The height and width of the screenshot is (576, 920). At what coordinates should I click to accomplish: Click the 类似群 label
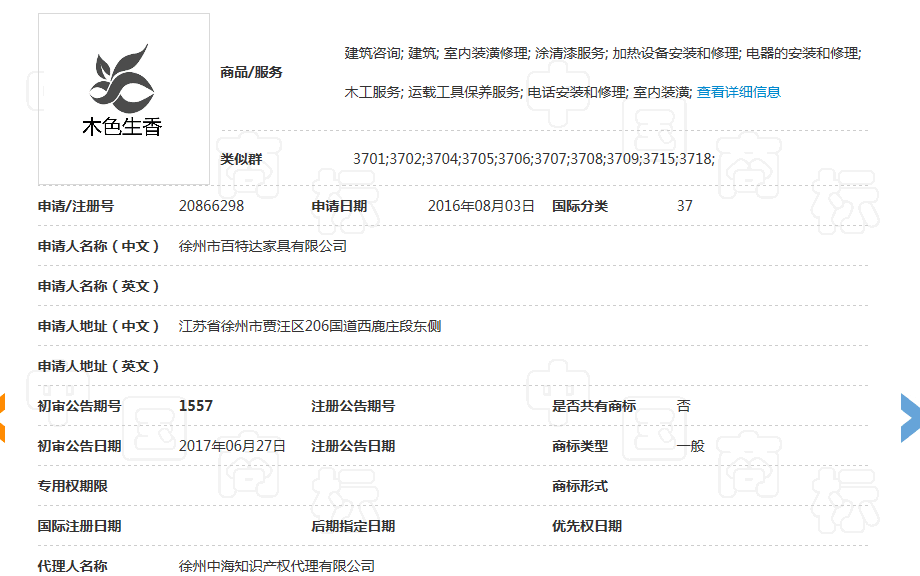241,159
